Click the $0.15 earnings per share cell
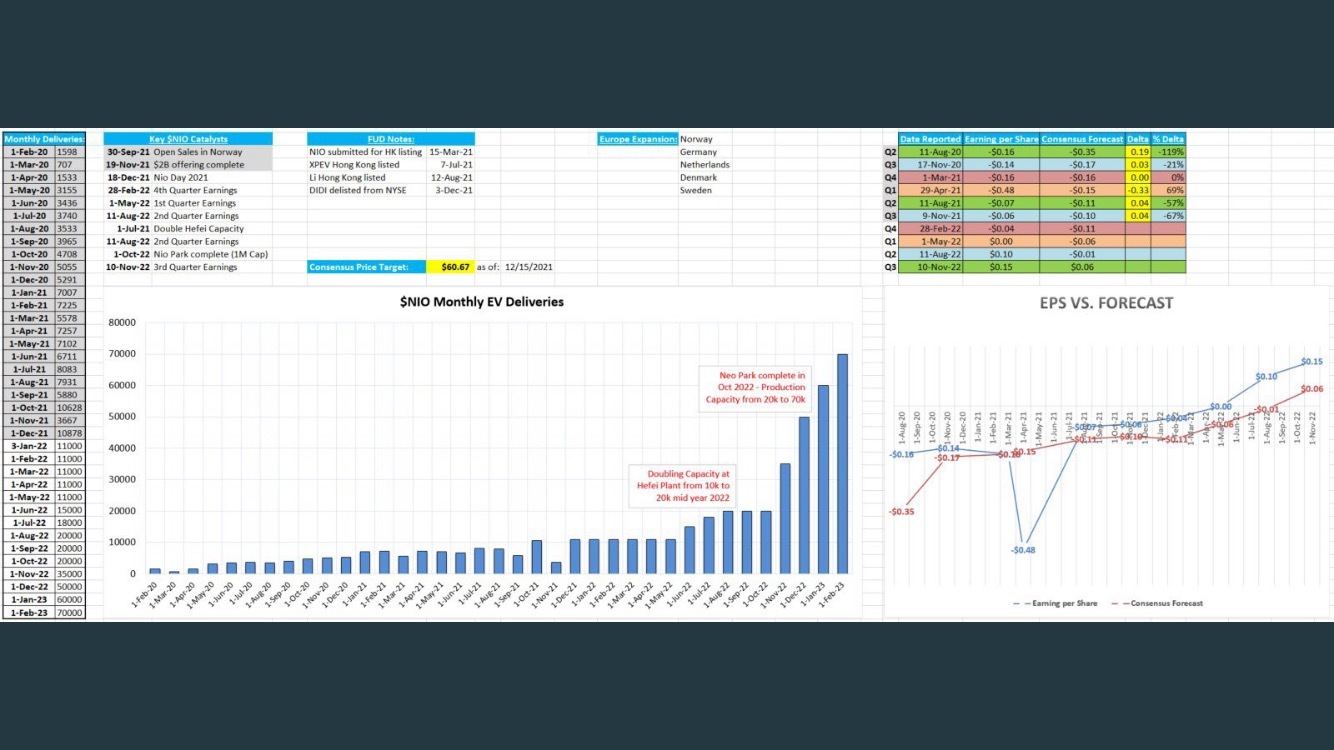The height and width of the screenshot is (750, 1334). (1001, 267)
